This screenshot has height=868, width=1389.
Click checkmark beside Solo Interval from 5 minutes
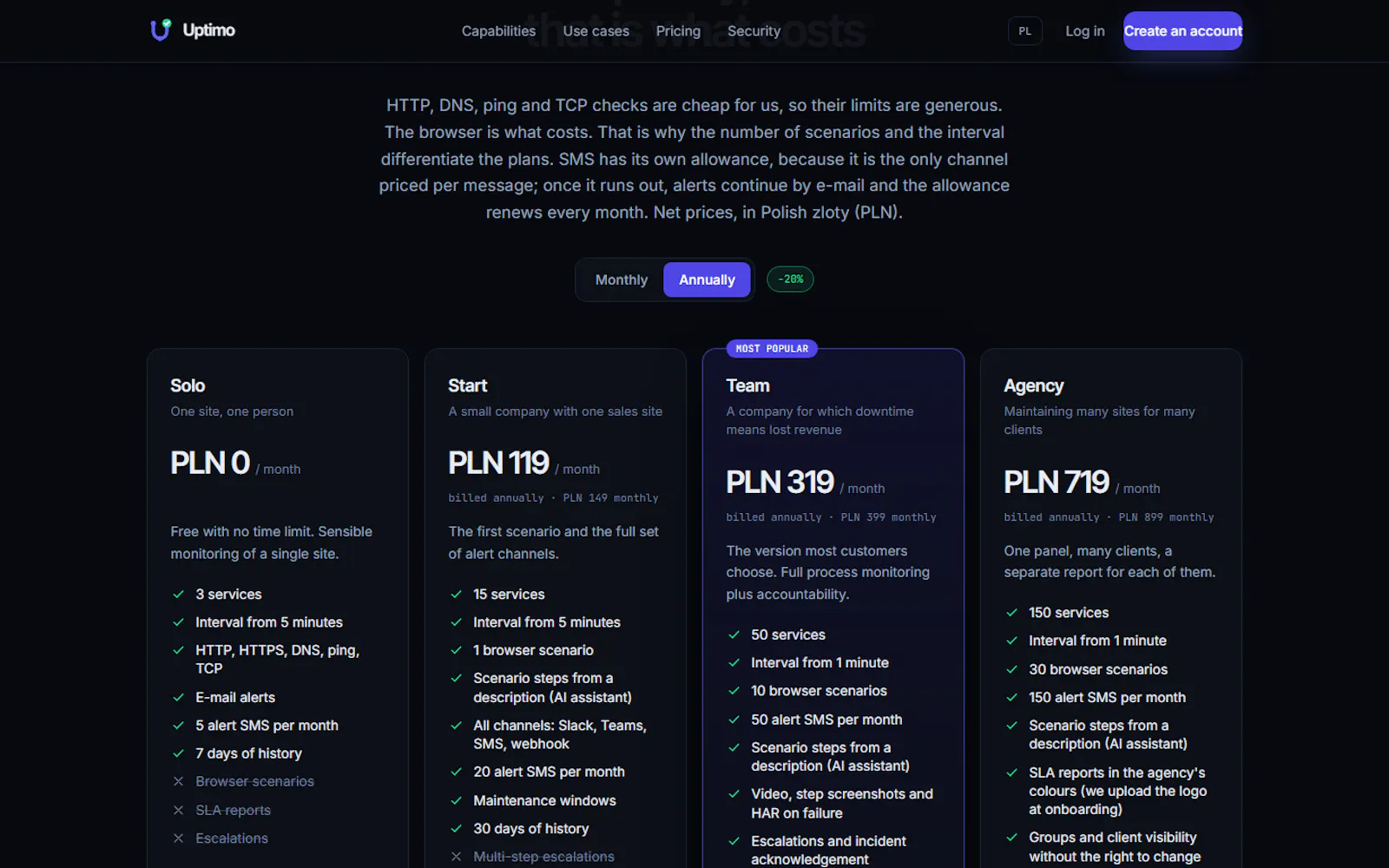tap(178, 622)
